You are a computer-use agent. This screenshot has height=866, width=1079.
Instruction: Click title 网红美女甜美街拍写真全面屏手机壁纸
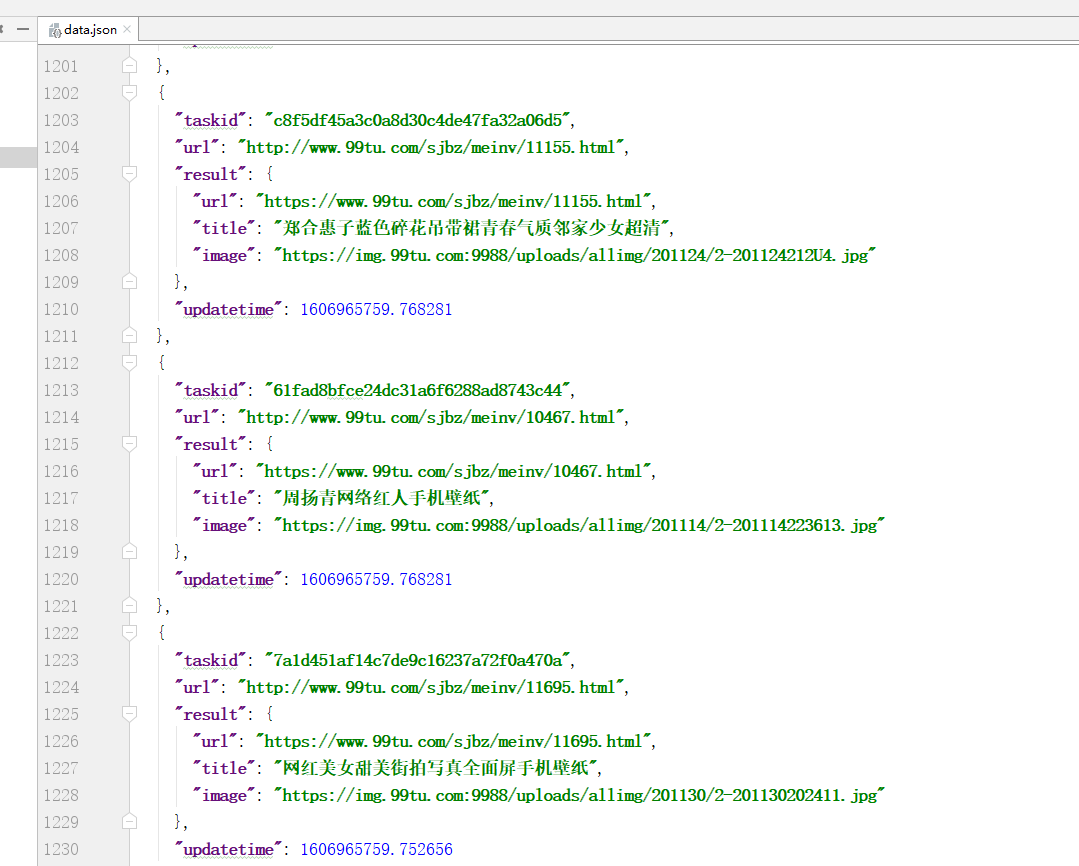pos(436,768)
